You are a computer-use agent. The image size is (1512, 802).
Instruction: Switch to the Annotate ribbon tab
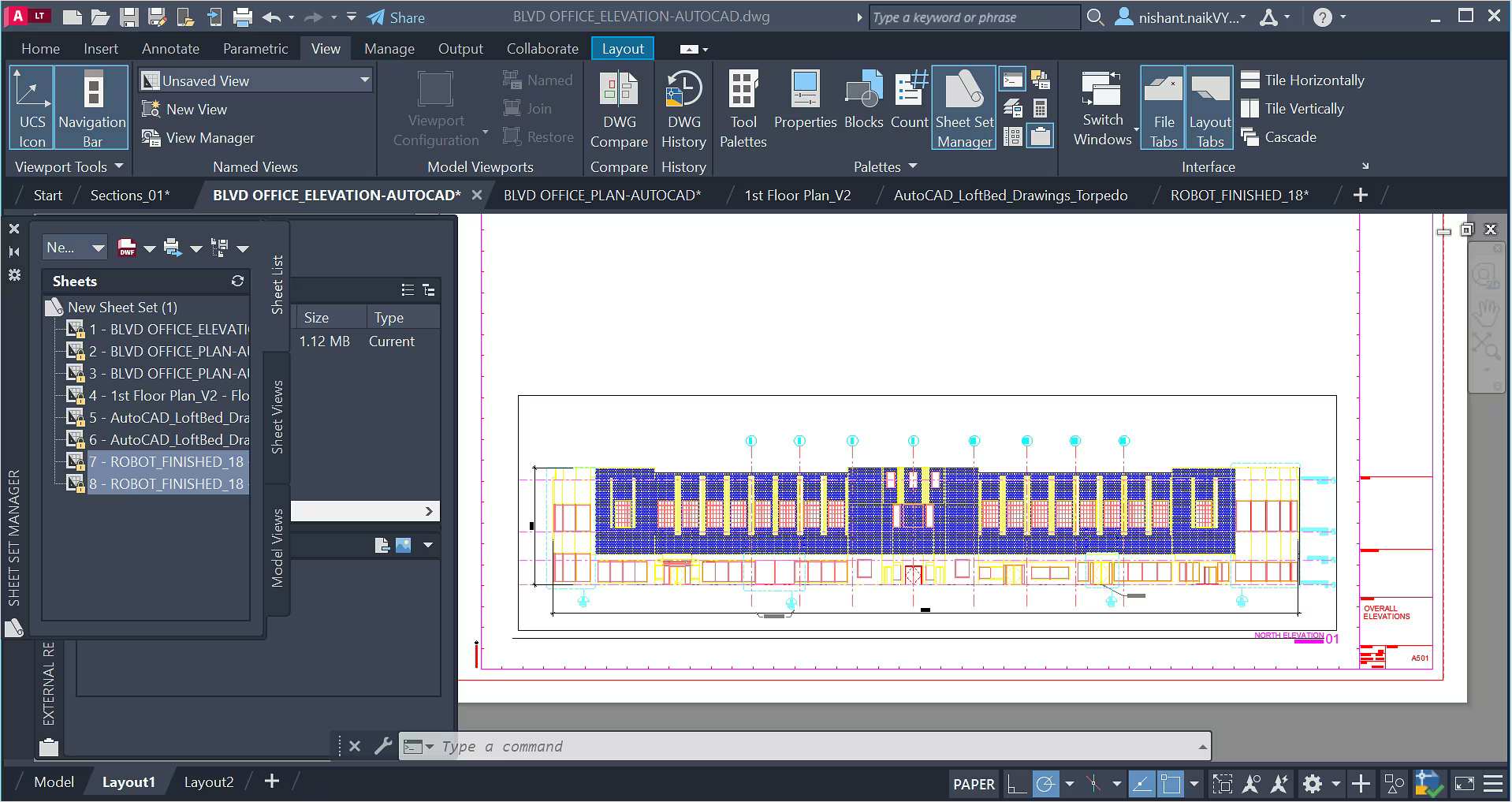[x=170, y=49]
